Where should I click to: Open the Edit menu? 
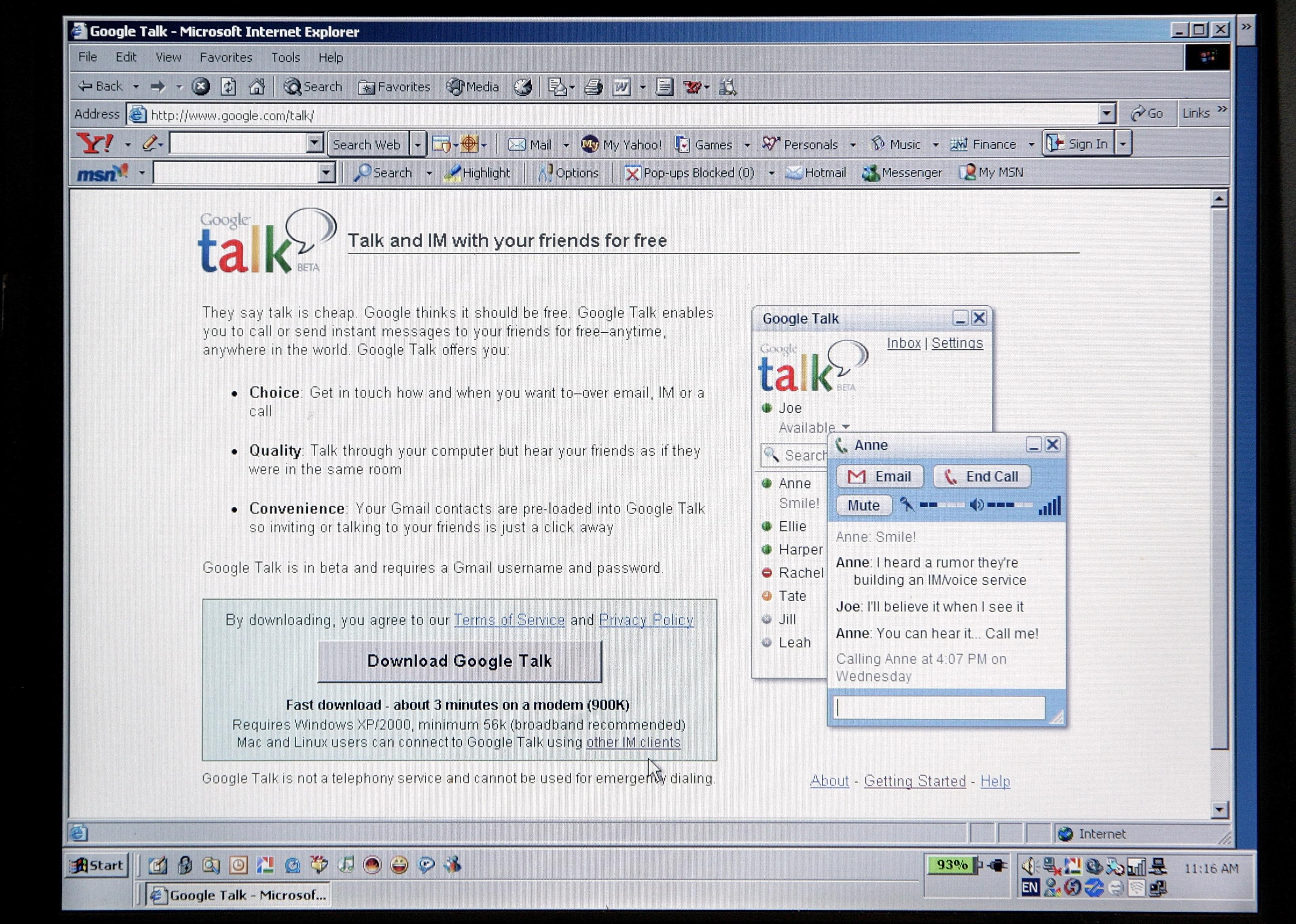[x=126, y=57]
